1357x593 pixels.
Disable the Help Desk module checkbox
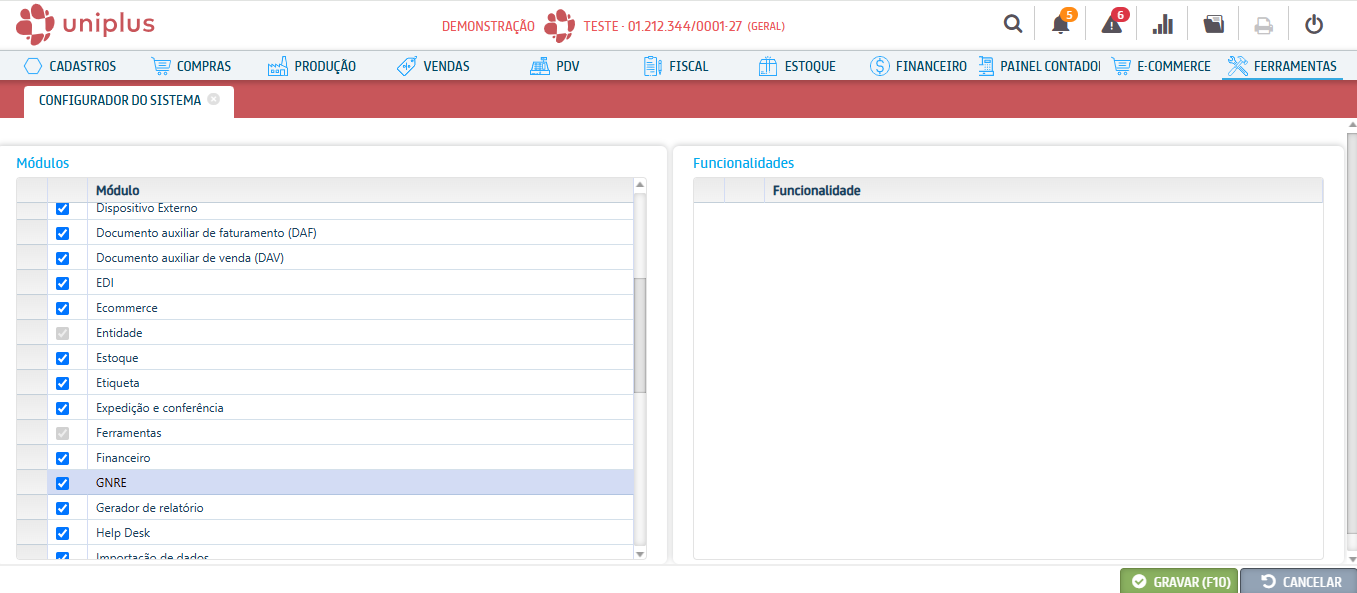(62, 533)
